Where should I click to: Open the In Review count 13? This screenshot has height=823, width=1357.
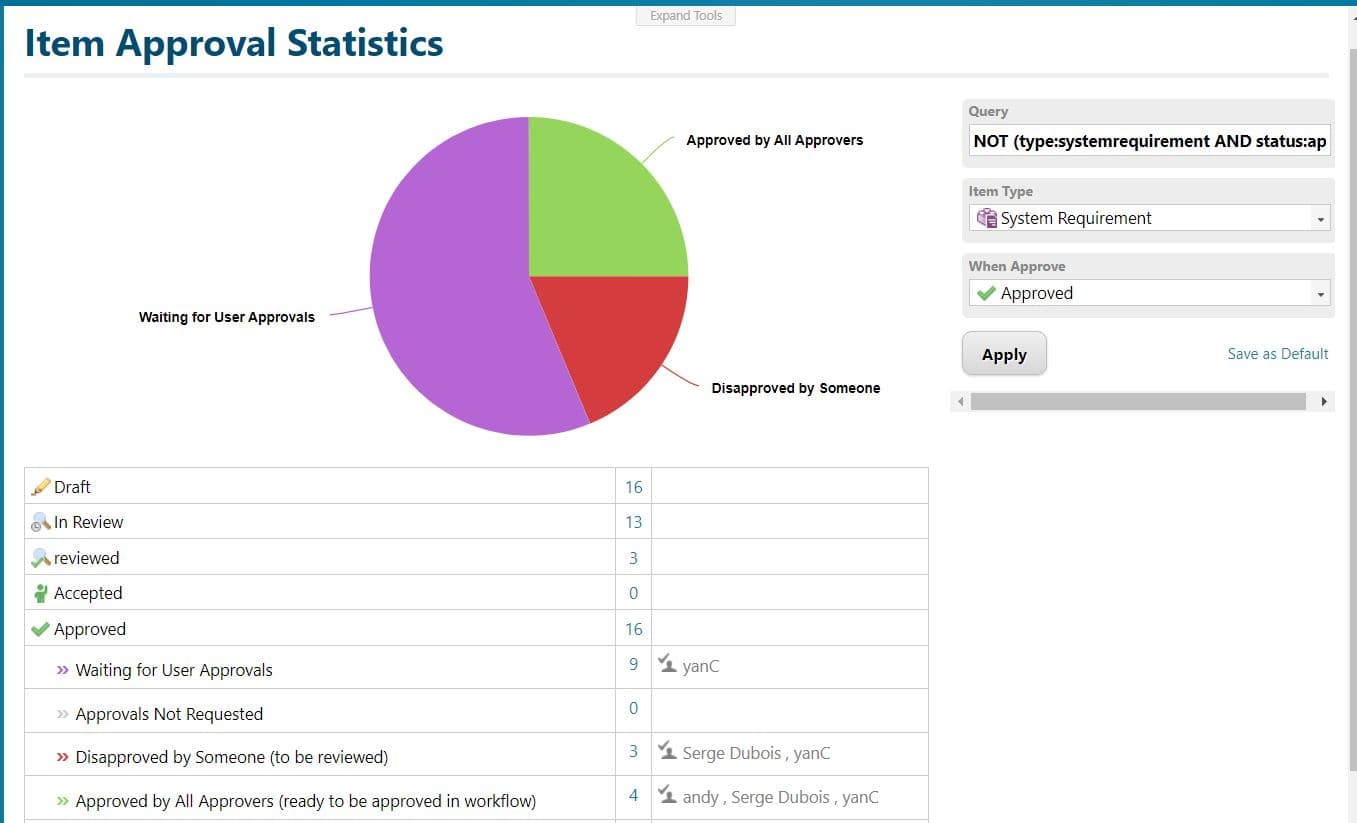click(x=633, y=522)
